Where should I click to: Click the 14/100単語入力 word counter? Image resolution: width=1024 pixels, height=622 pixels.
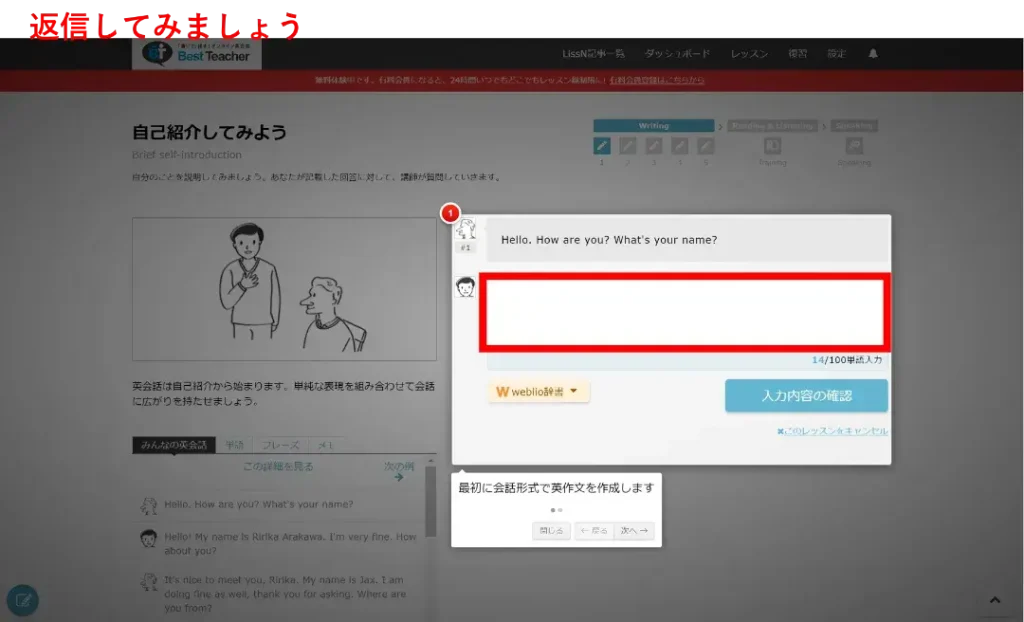pos(847,360)
